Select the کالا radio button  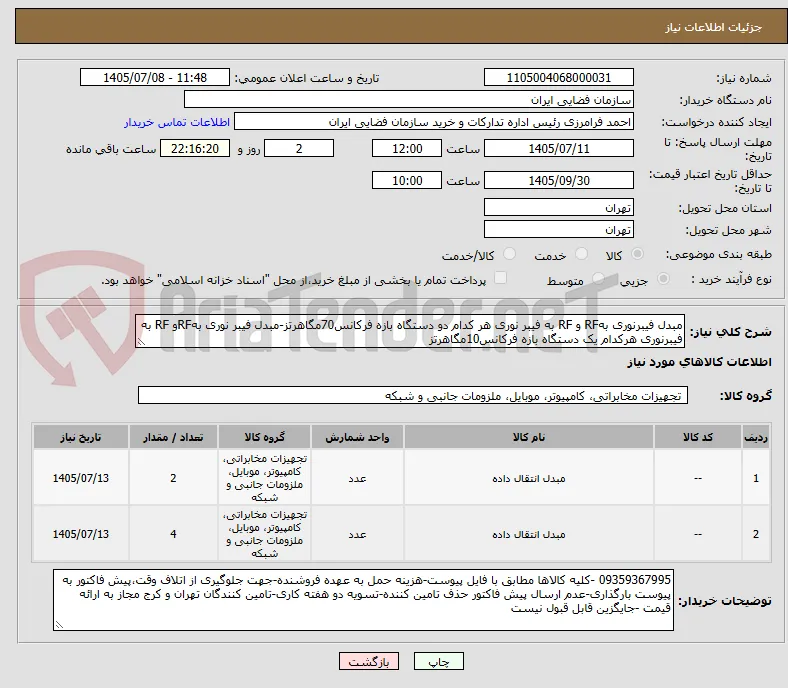click(637, 254)
